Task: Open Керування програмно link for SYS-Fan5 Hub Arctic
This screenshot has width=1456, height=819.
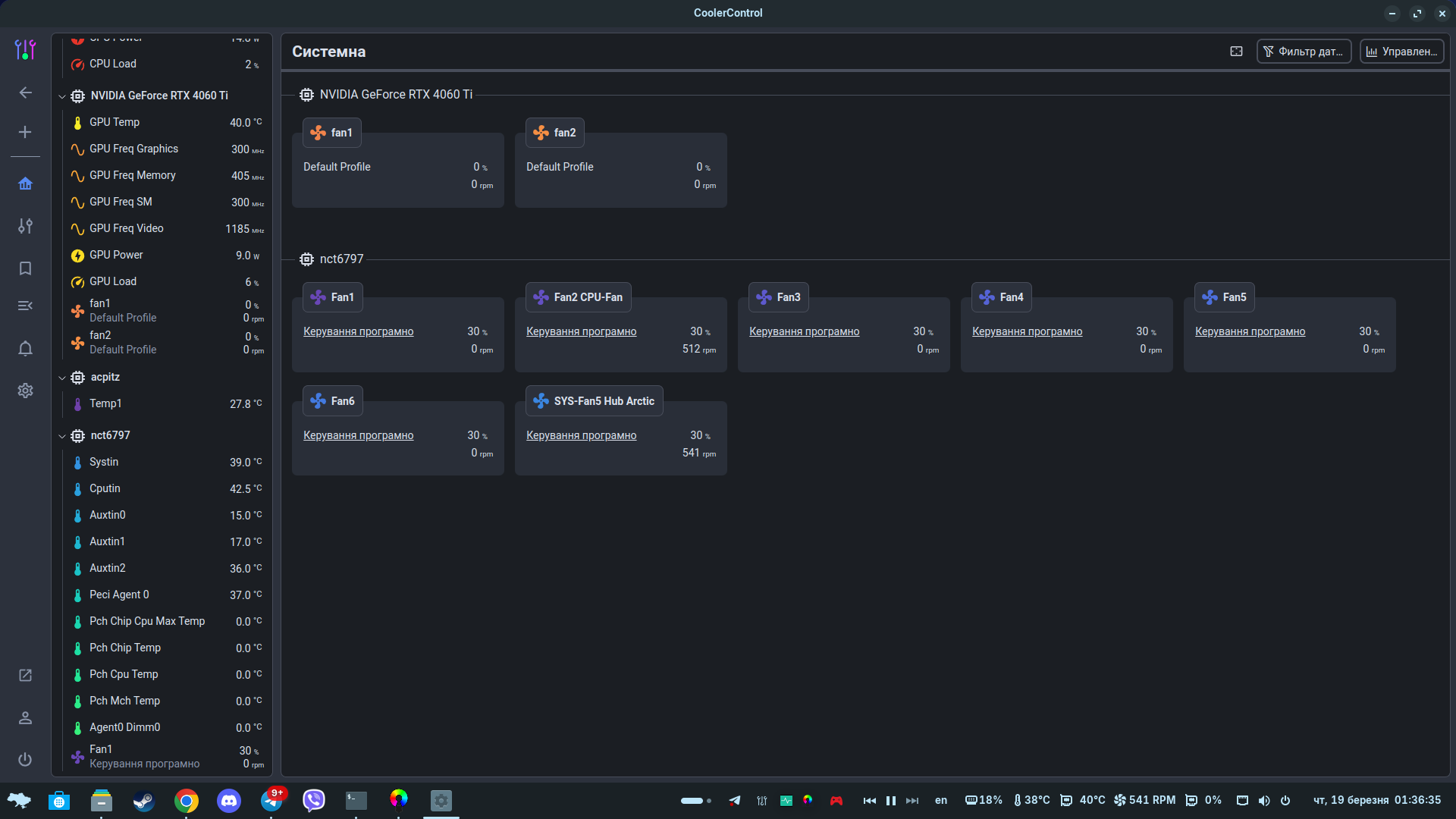Action: pos(581,435)
